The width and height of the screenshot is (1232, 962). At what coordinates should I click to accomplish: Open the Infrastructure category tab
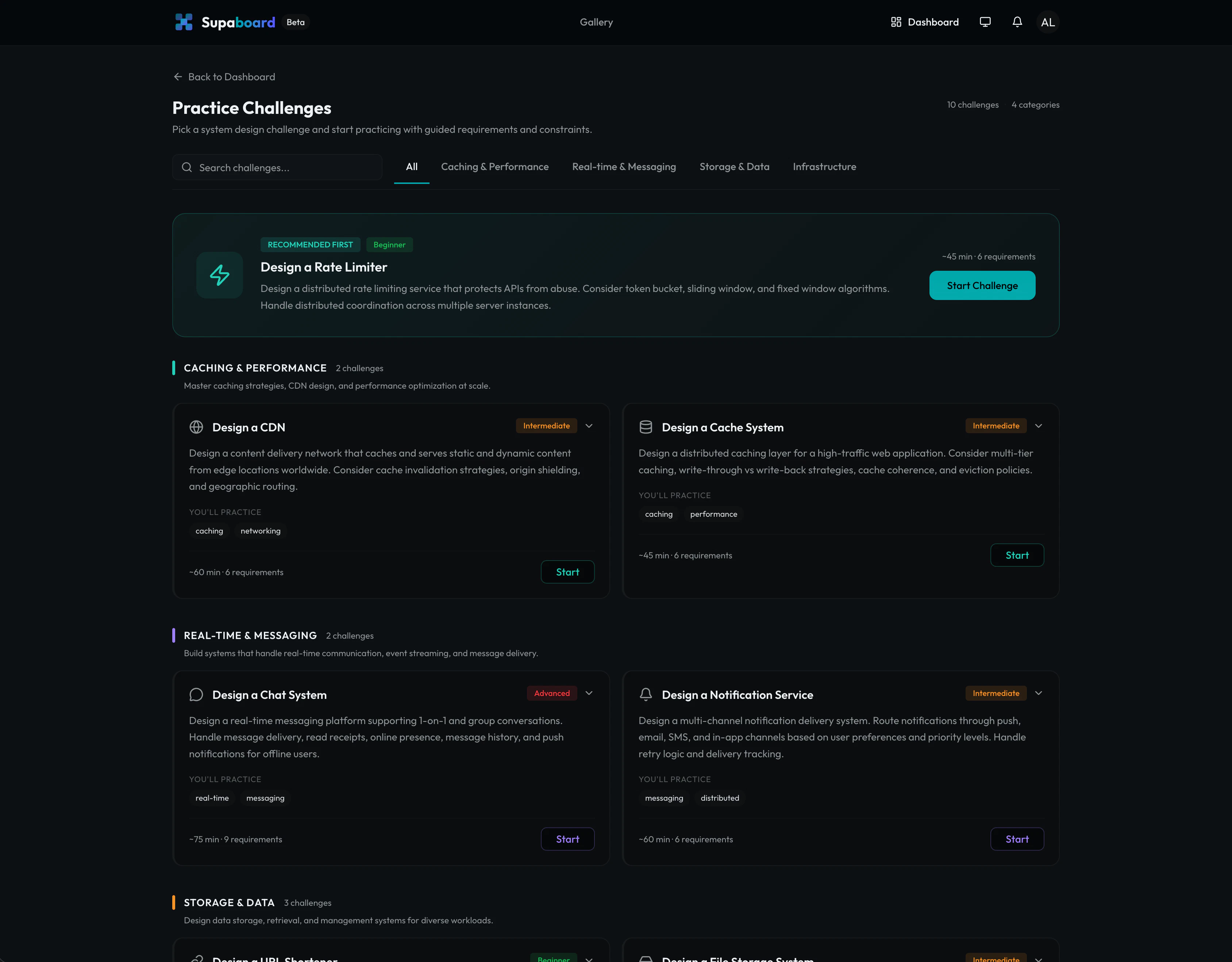[824, 167]
